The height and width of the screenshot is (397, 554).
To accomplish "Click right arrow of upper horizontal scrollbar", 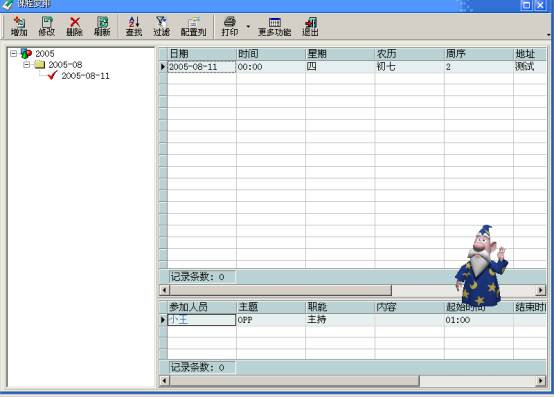I will coord(540,290).
